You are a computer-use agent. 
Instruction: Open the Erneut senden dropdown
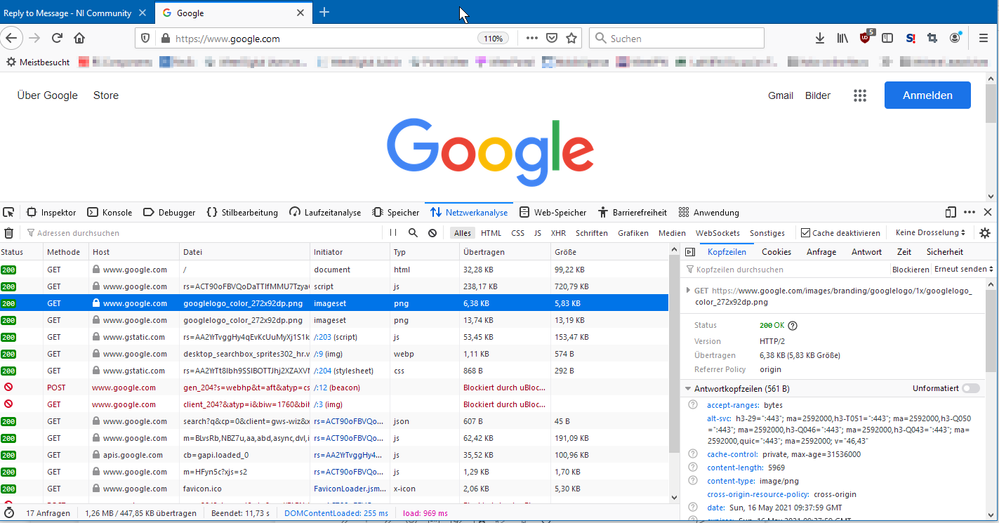(963, 269)
